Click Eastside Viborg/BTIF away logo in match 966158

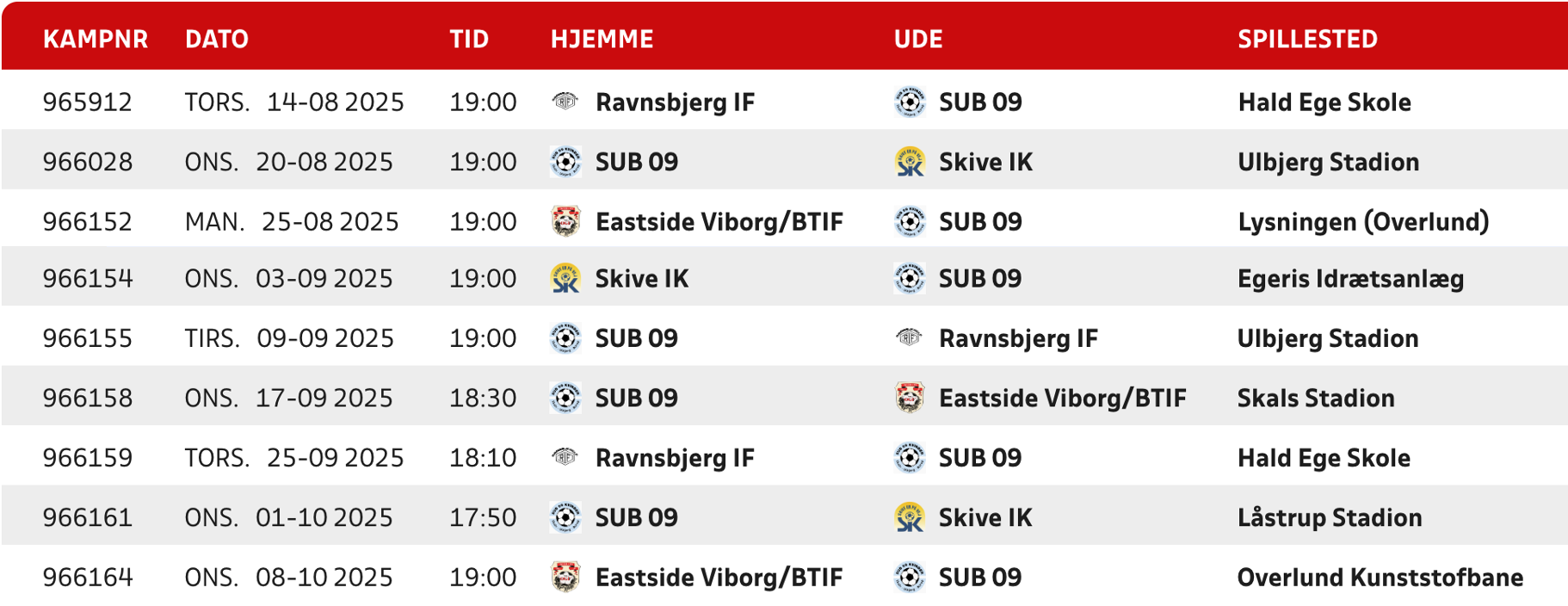910,398
